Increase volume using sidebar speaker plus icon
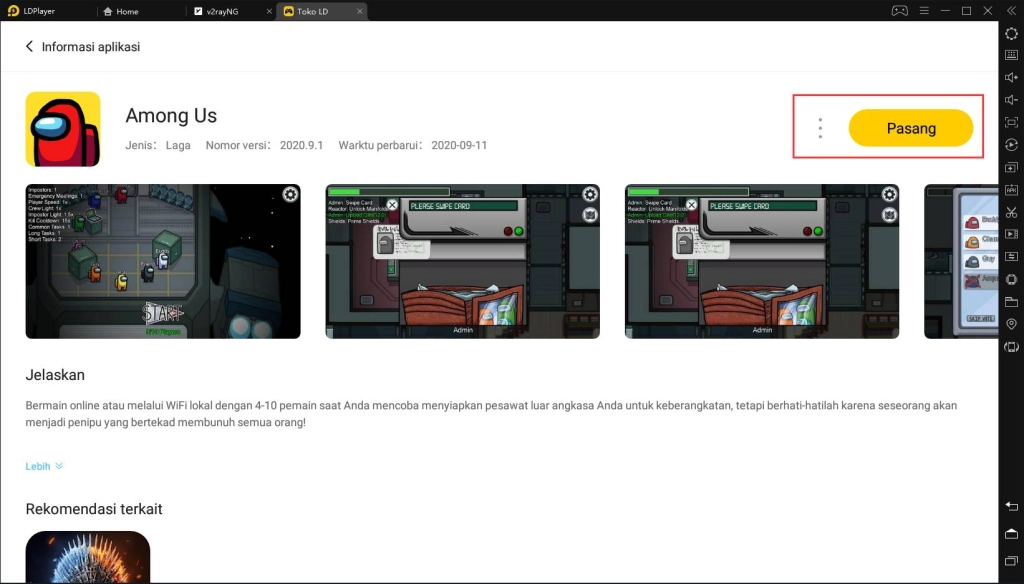This screenshot has height=584, width=1024. pos(1011,77)
